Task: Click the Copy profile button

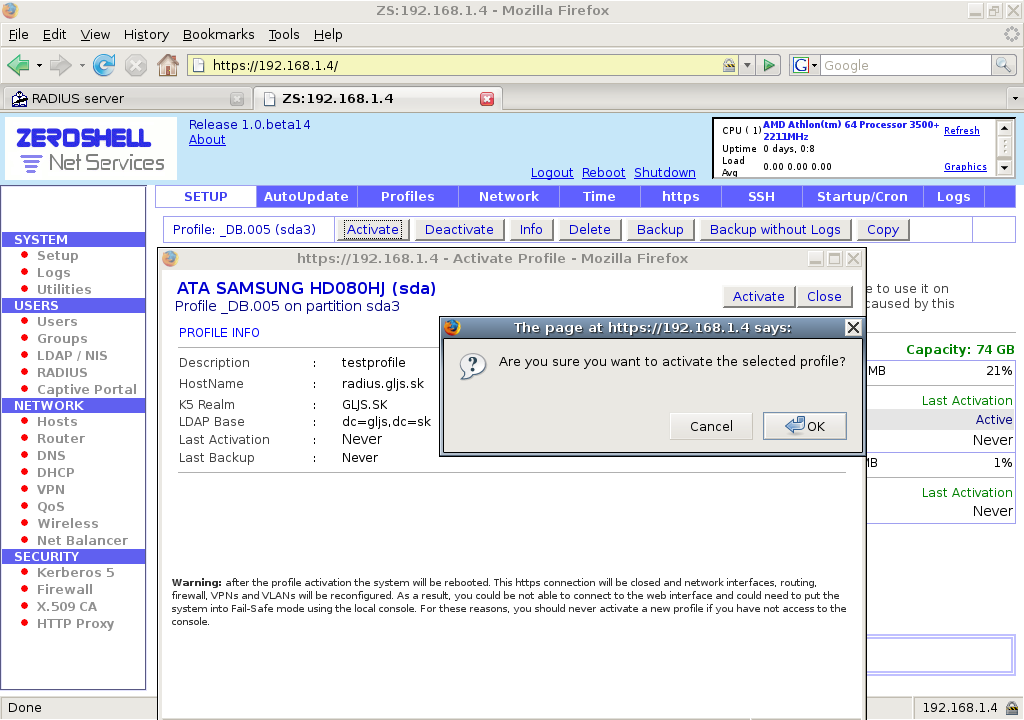Action: 883,229
